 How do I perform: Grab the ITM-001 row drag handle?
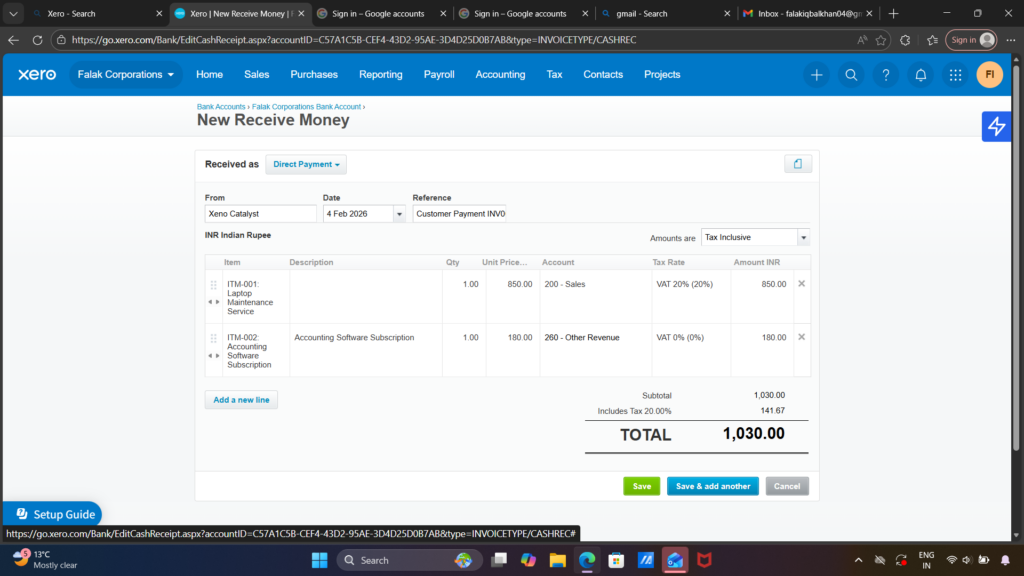click(214, 285)
